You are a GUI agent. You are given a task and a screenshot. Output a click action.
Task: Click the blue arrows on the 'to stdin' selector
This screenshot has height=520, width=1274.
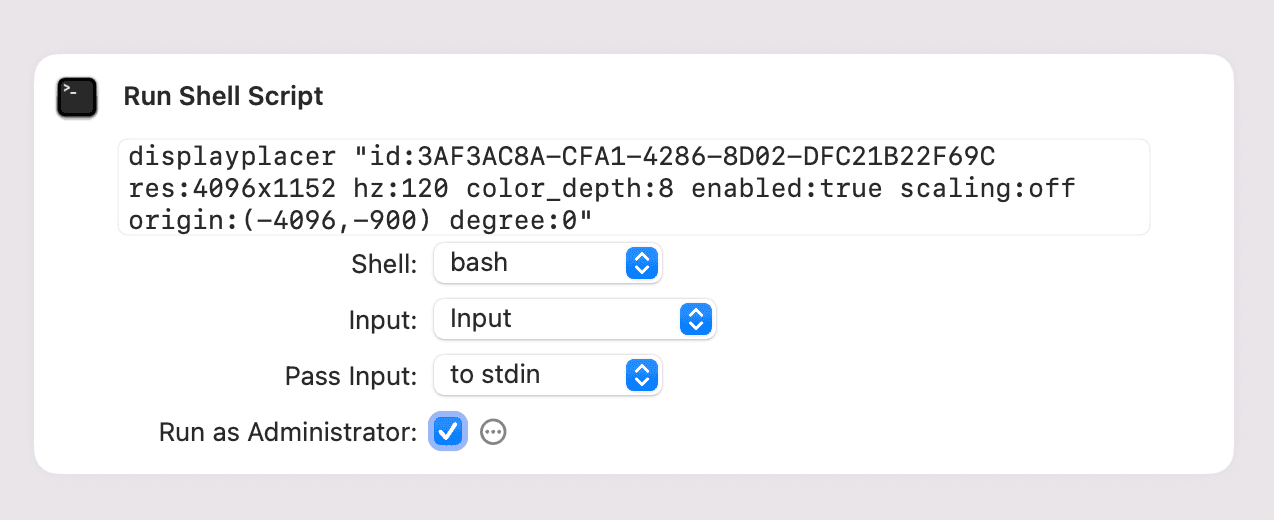(x=641, y=375)
